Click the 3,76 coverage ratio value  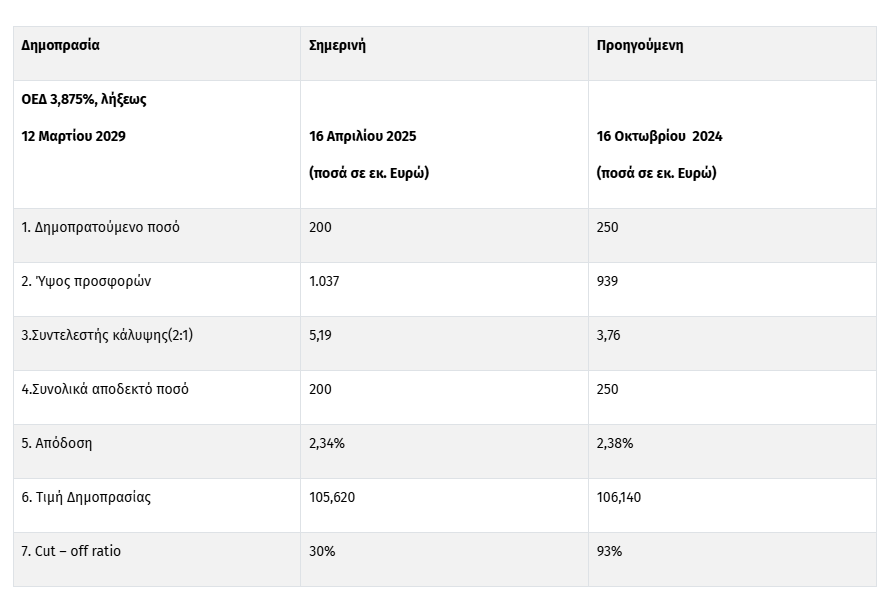(608, 335)
